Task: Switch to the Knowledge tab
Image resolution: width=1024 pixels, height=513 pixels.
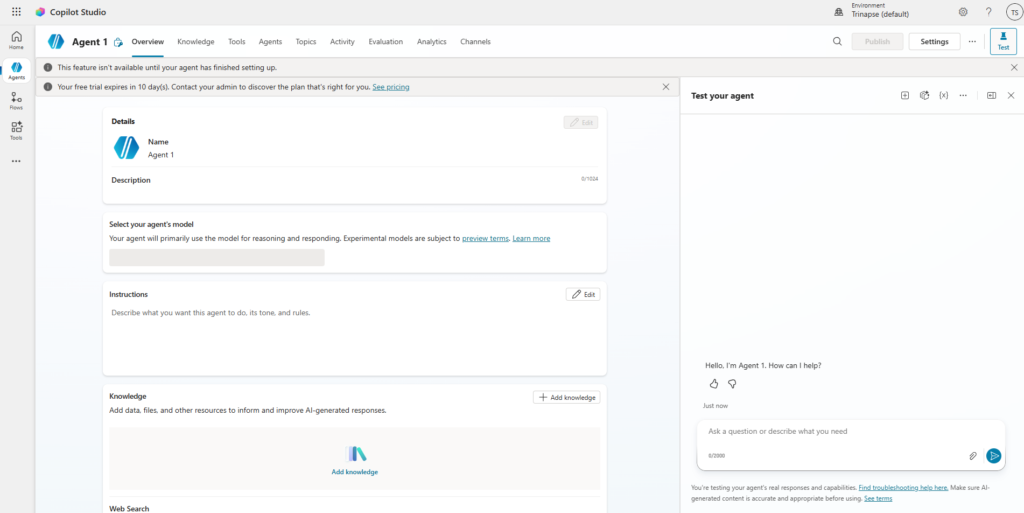Action: [x=196, y=42]
